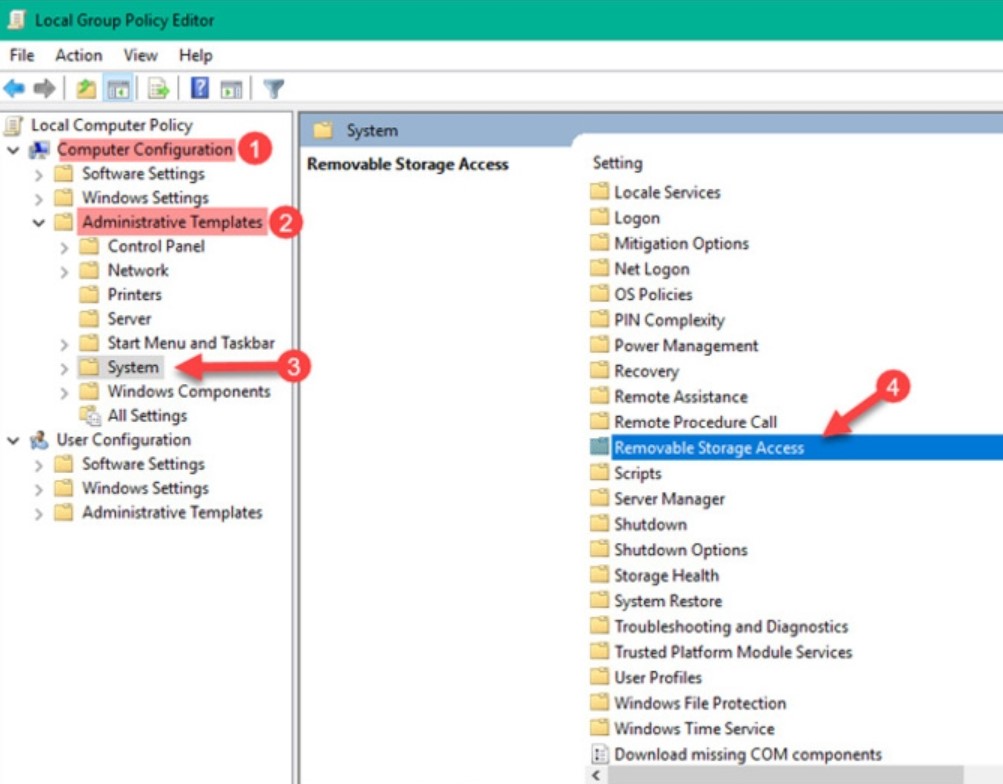The height and width of the screenshot is (784, 1003).
Task: Click the Back navigation arrow
Action: tap(12, 86)
